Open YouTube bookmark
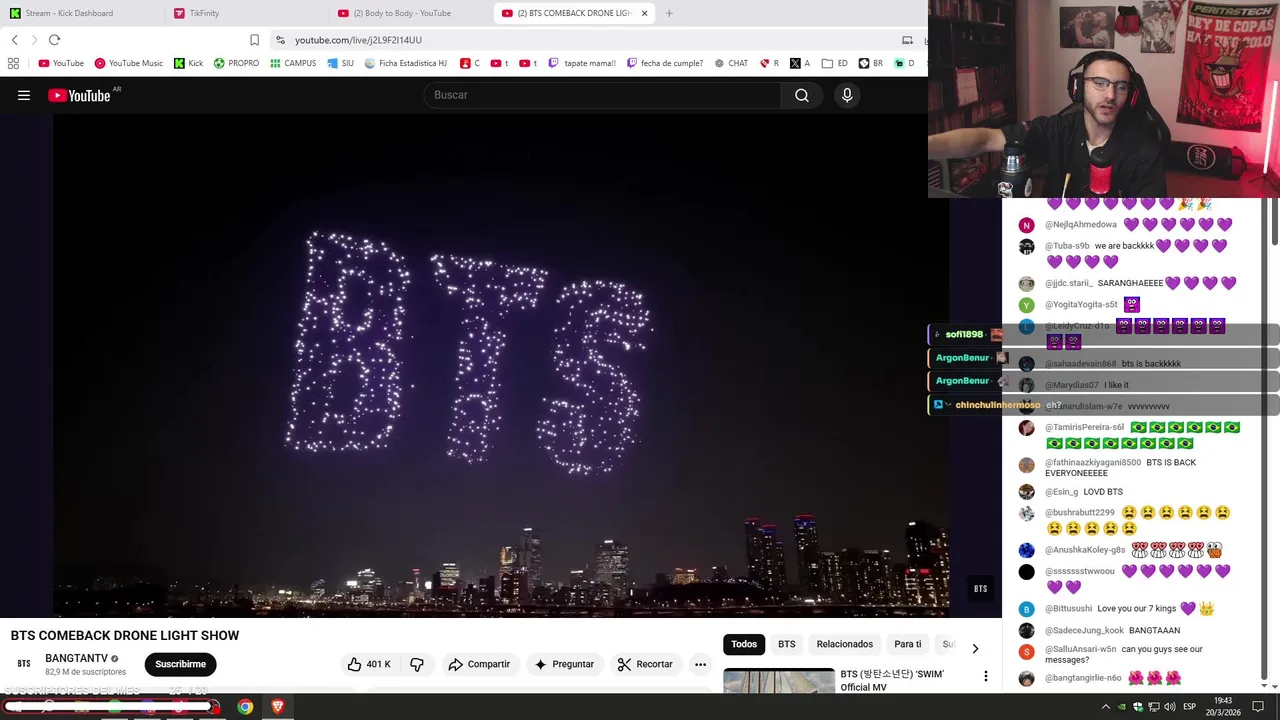The width and height of the screenshot is (1280, 720). click(61, 63)
